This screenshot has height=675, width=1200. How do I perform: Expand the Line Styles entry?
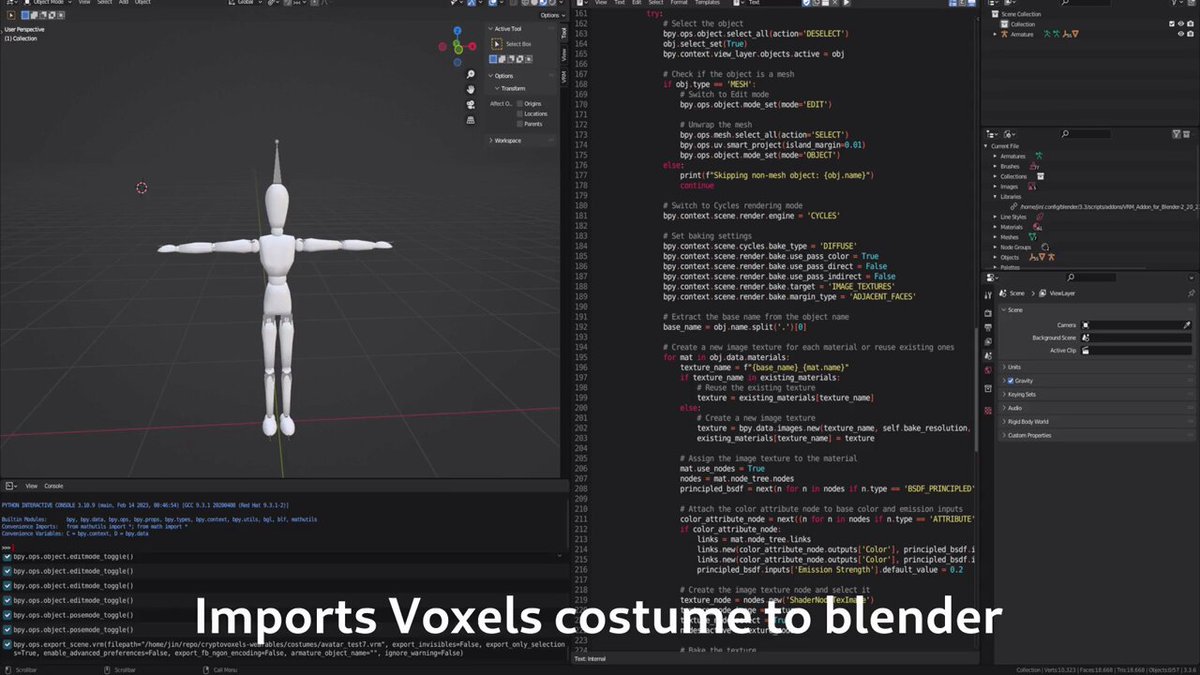coord(995,216)
